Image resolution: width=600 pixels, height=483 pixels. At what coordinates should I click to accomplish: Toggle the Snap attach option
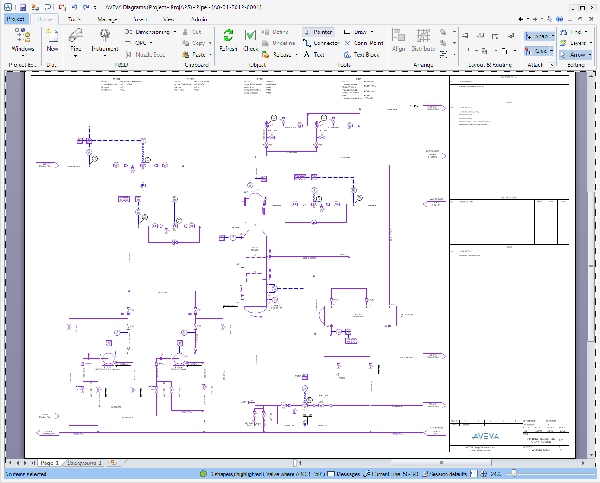(540, 36)
